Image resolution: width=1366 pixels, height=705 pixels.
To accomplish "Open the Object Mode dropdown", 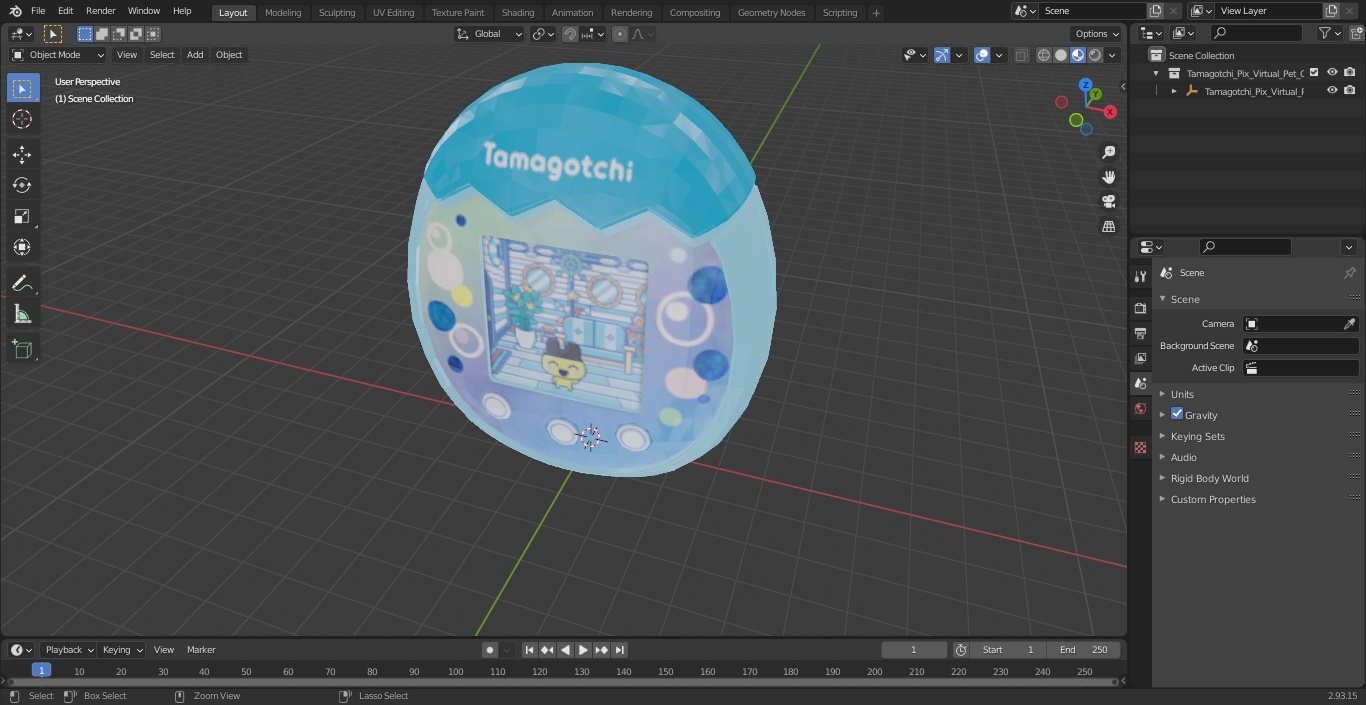I will coord(58,55).
